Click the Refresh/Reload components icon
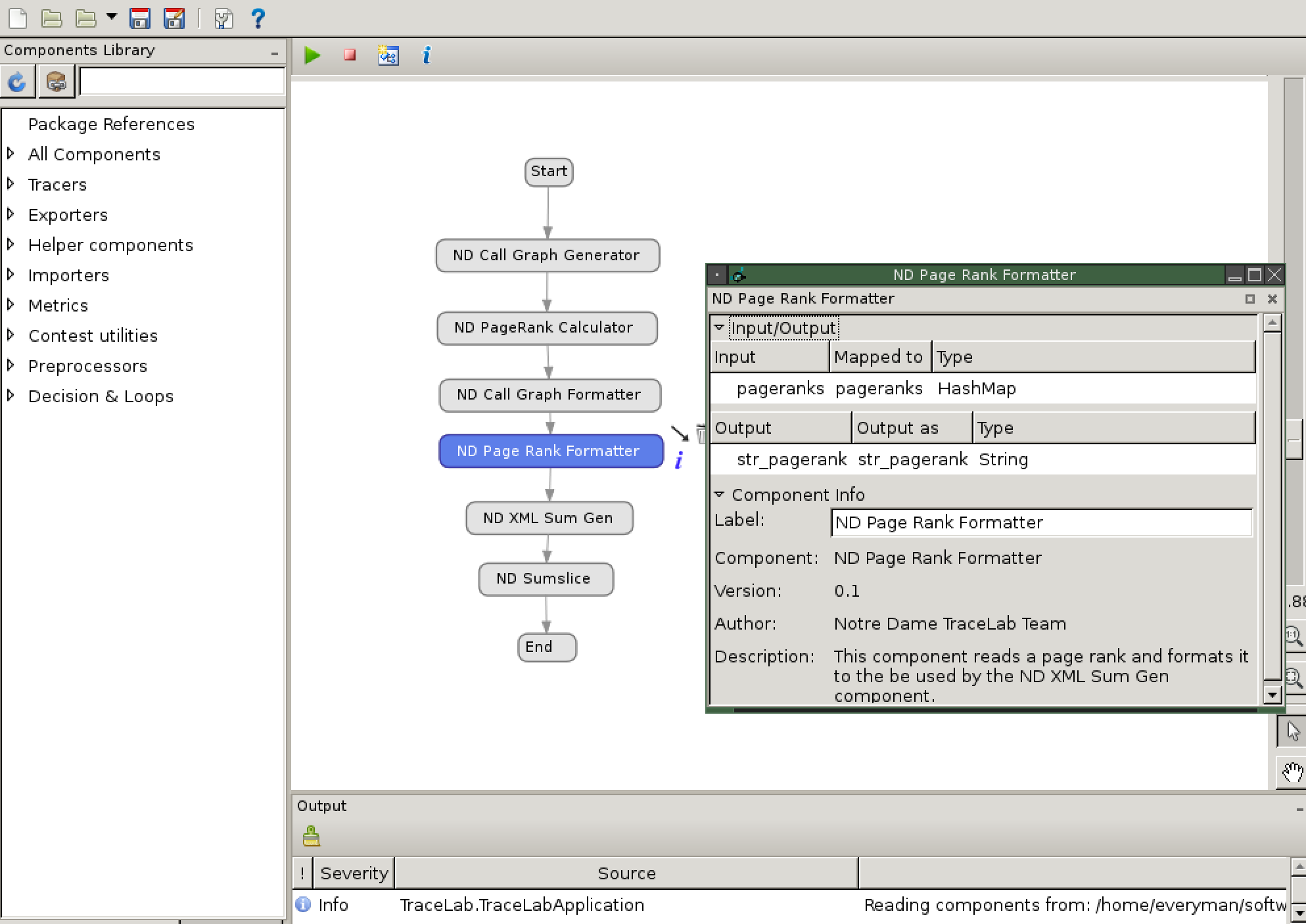Image resolution: width=1306 pixels, height=924 pixels. (x=18, y=82)
